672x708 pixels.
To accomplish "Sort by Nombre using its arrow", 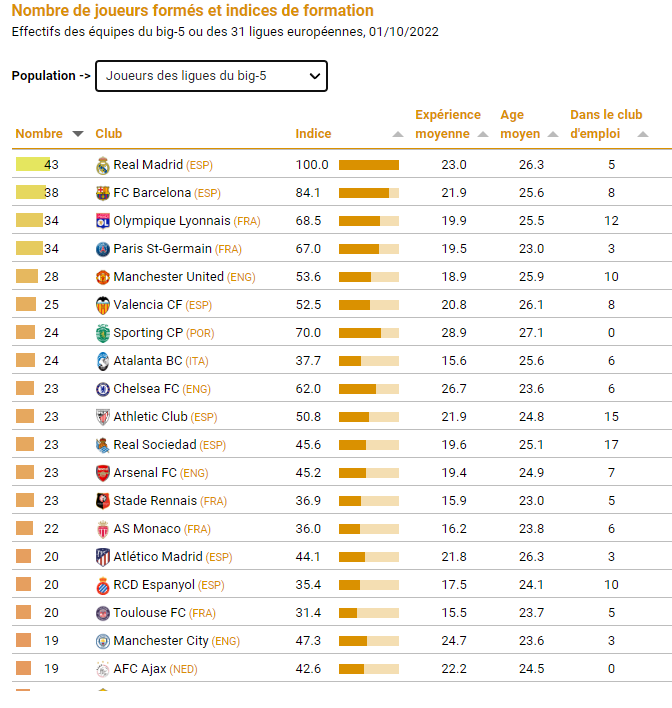I will 78,134.
